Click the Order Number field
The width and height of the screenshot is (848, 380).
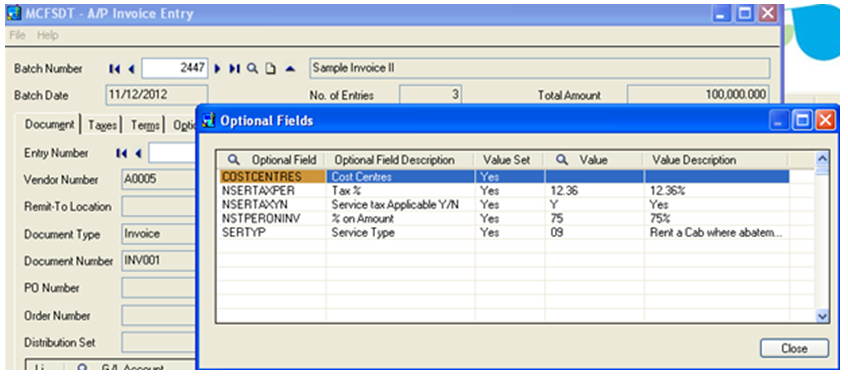[x=158, y=315]
